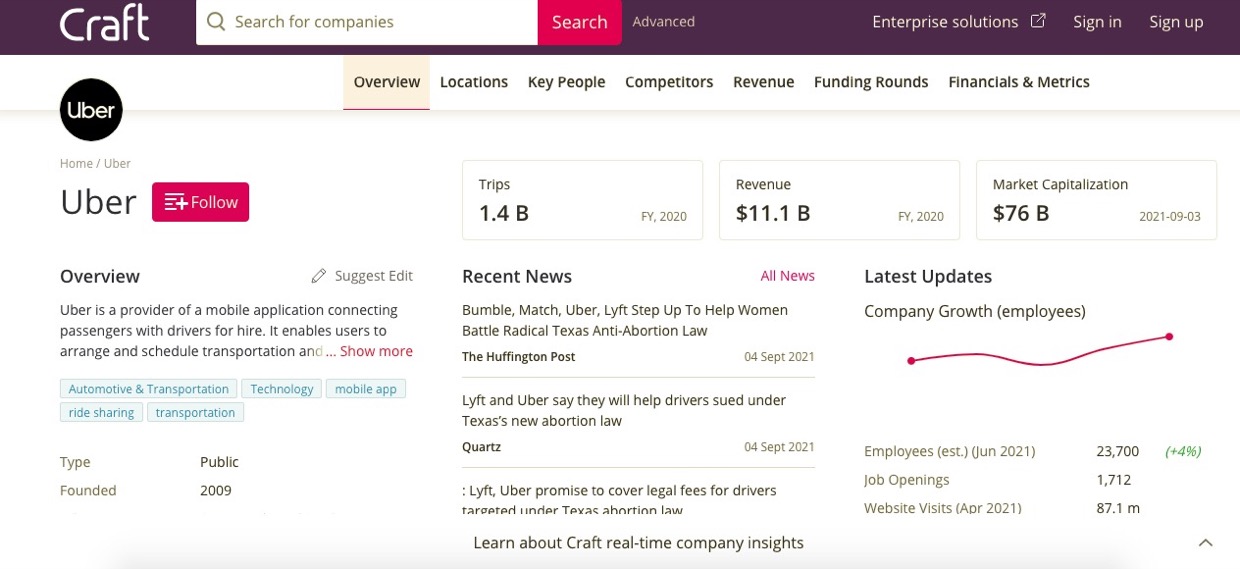Click the start point of the growth chart

tap(911, 361)
